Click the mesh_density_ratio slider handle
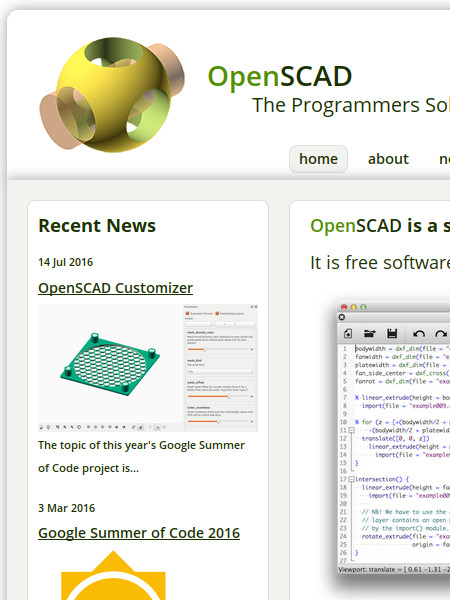 tap(205, 349)
